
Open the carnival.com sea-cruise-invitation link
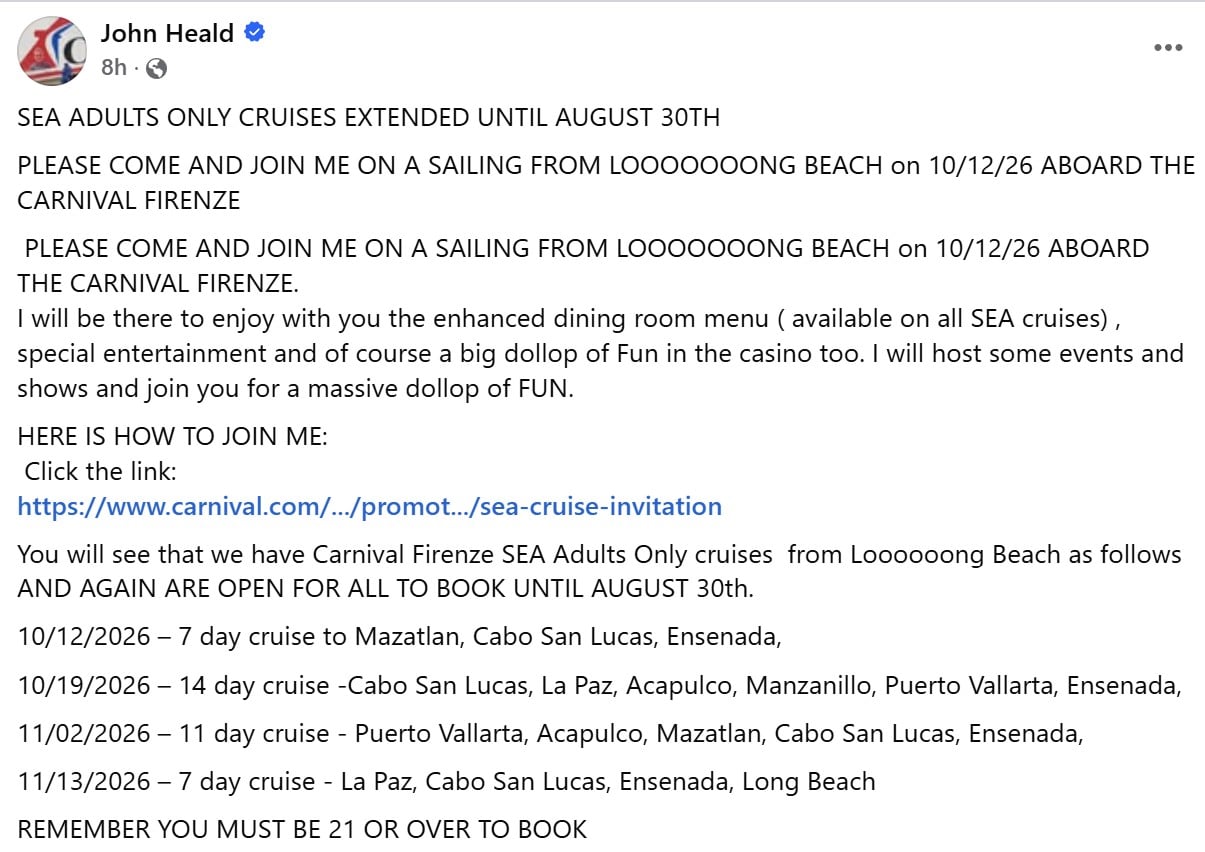pos(370,506)
